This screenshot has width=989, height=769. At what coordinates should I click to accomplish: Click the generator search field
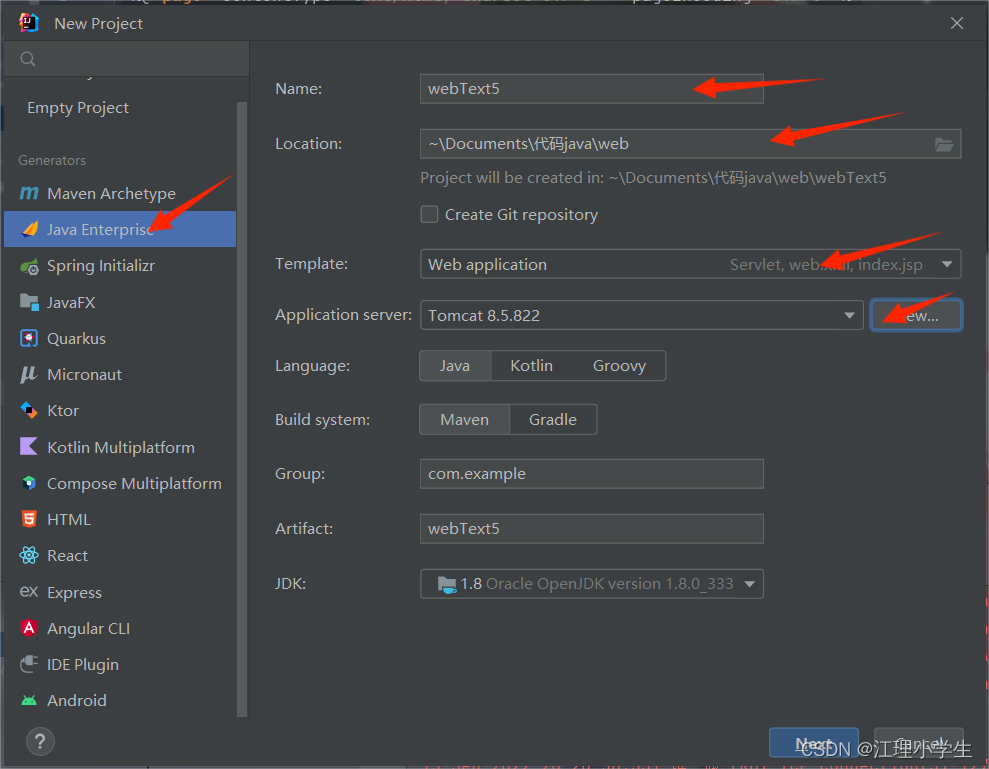126,59
